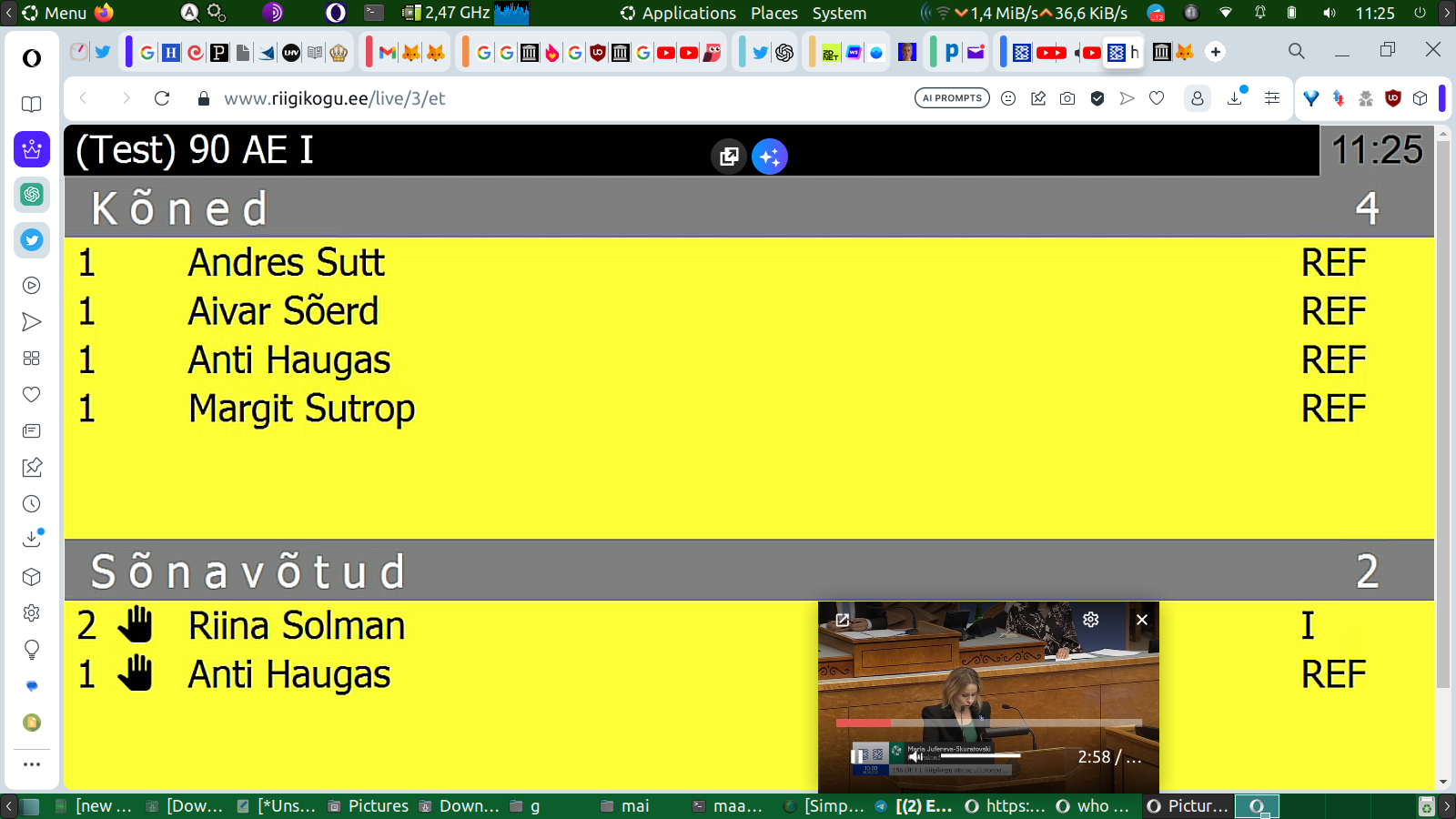Click the Sõnavõtud section header
This screenshot has height=819, width=1456.
(x=749, y=571)
